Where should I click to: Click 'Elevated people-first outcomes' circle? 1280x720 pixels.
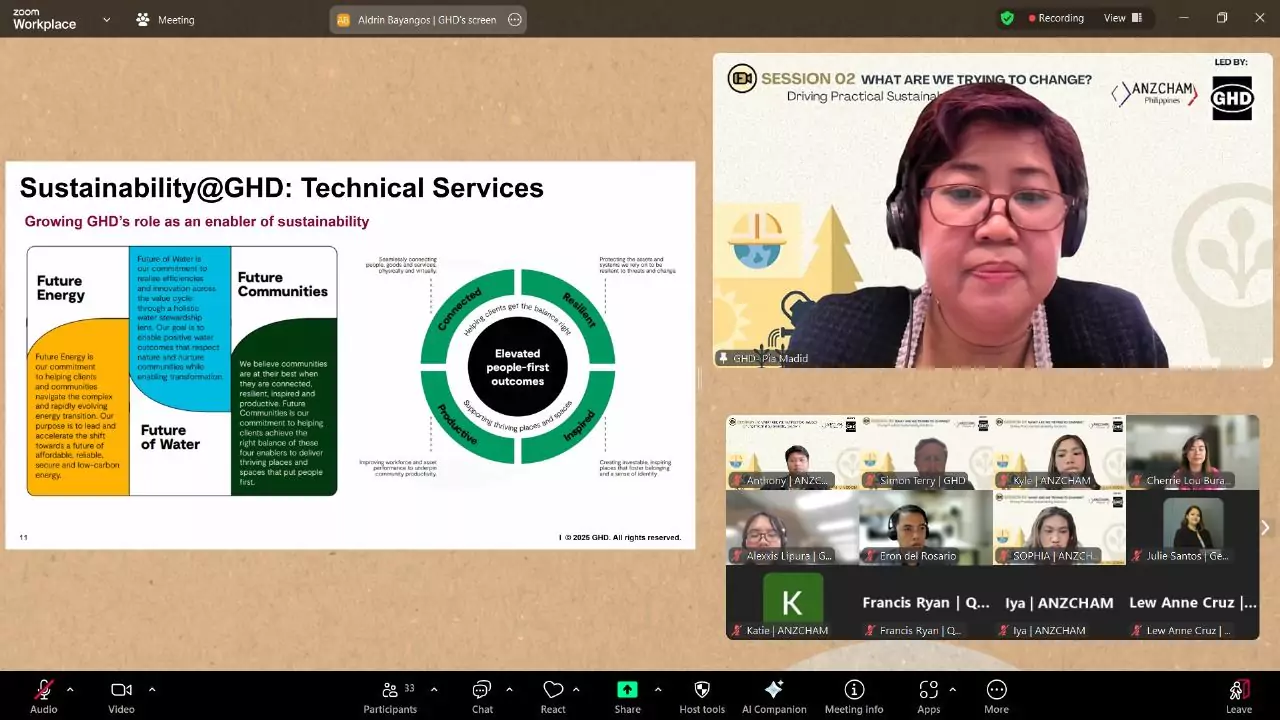coord(517,367)
